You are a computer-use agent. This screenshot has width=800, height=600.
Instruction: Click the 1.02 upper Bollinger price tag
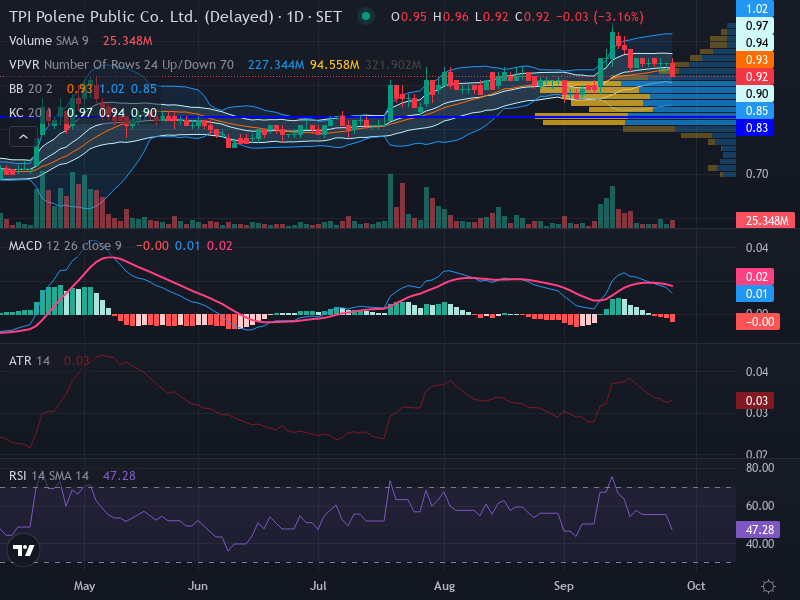coord(756,9)
